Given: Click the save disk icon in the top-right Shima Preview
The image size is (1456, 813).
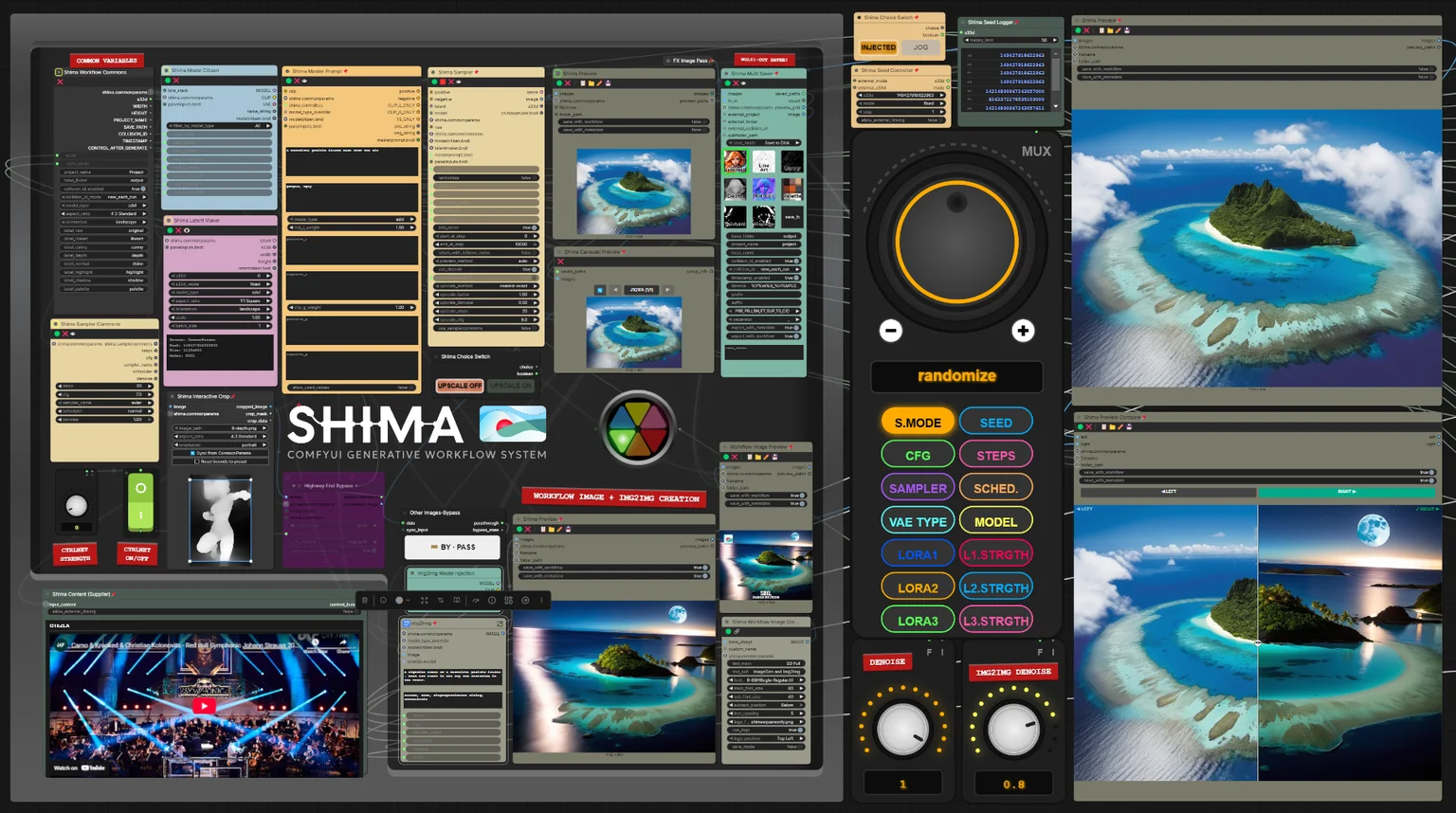Looking at the screenshot, I should pyautogui.click(x=1126, y=30).
